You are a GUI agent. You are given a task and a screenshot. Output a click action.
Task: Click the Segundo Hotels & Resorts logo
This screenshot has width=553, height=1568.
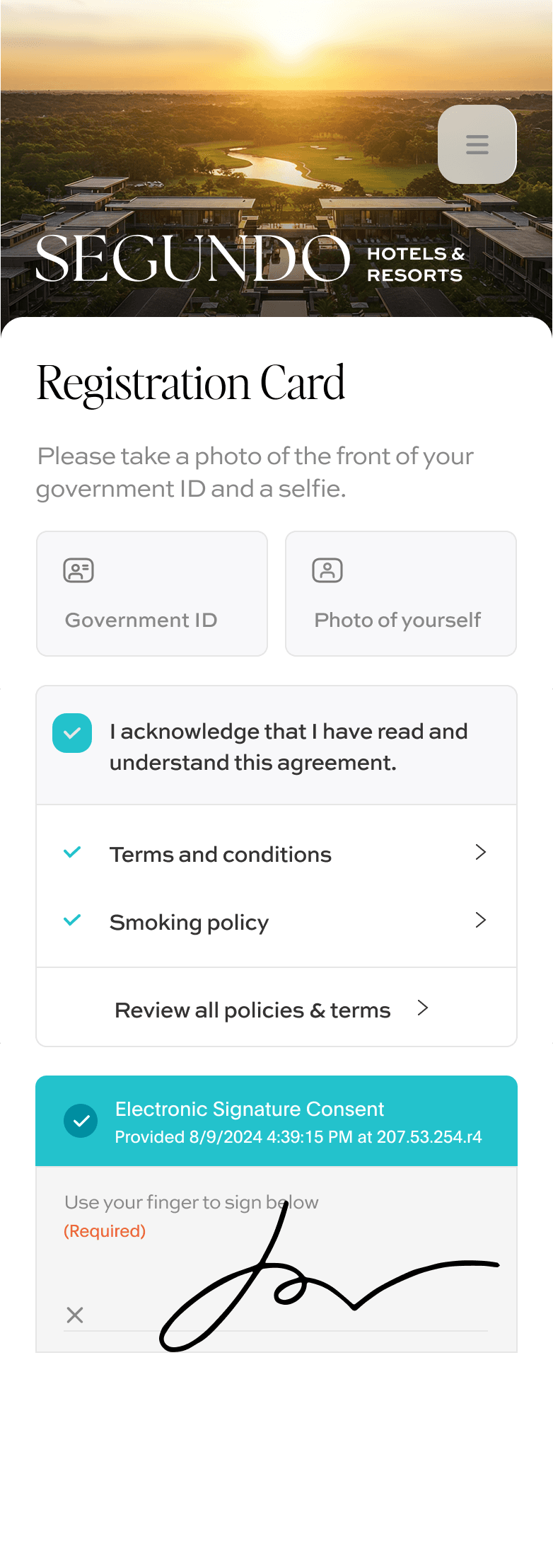point(249,259)
